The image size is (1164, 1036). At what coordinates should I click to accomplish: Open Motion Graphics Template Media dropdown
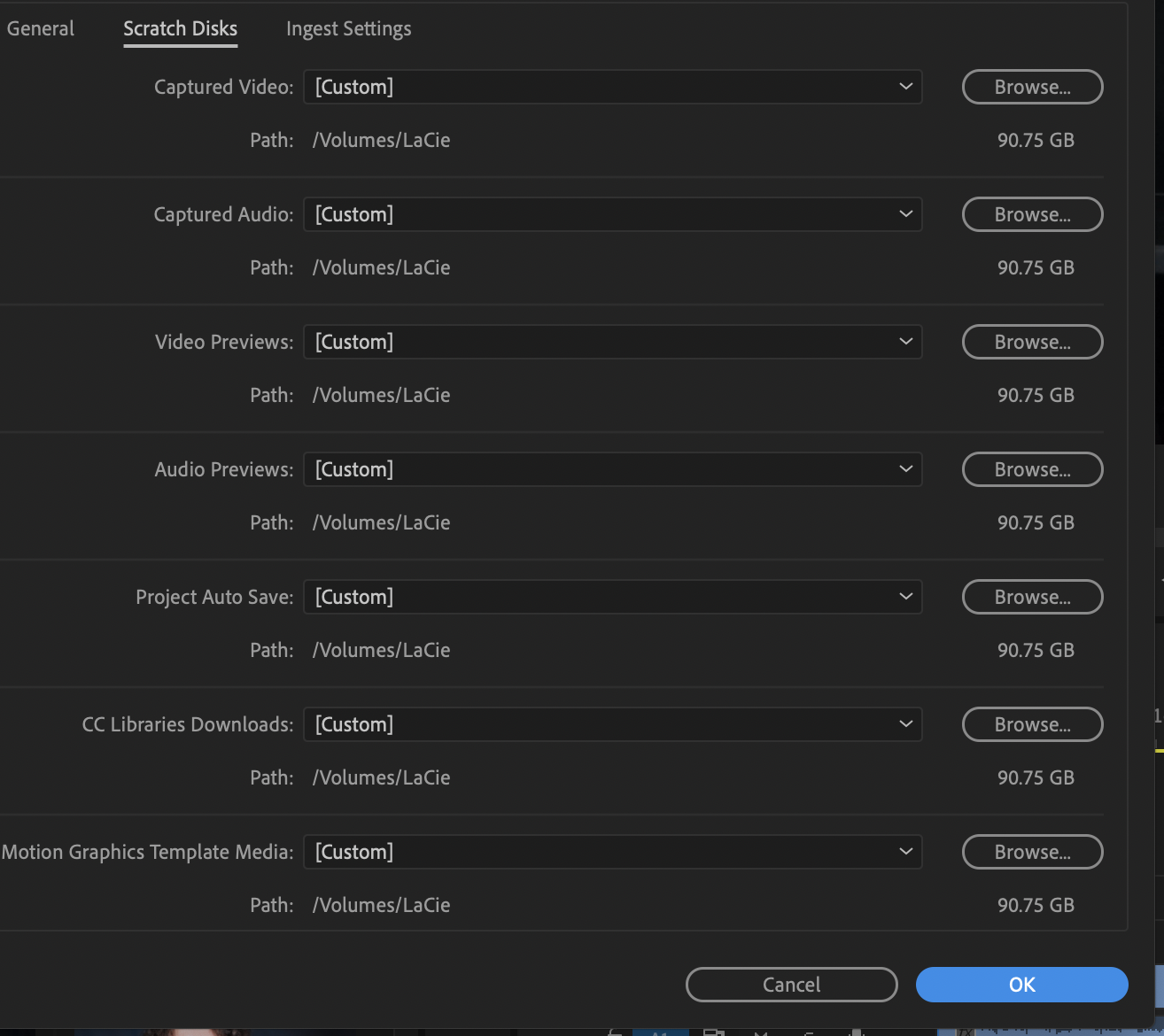612,852
